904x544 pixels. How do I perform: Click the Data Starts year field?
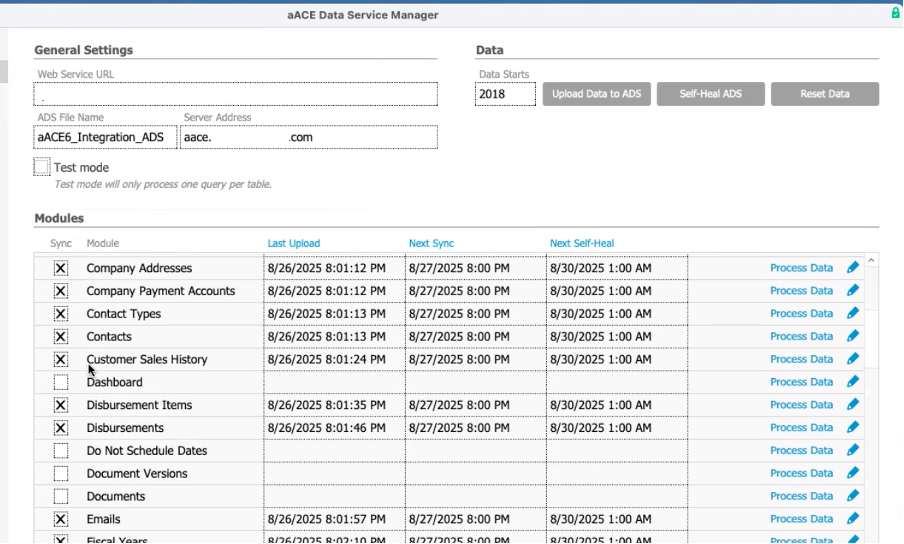coord(505,94)
